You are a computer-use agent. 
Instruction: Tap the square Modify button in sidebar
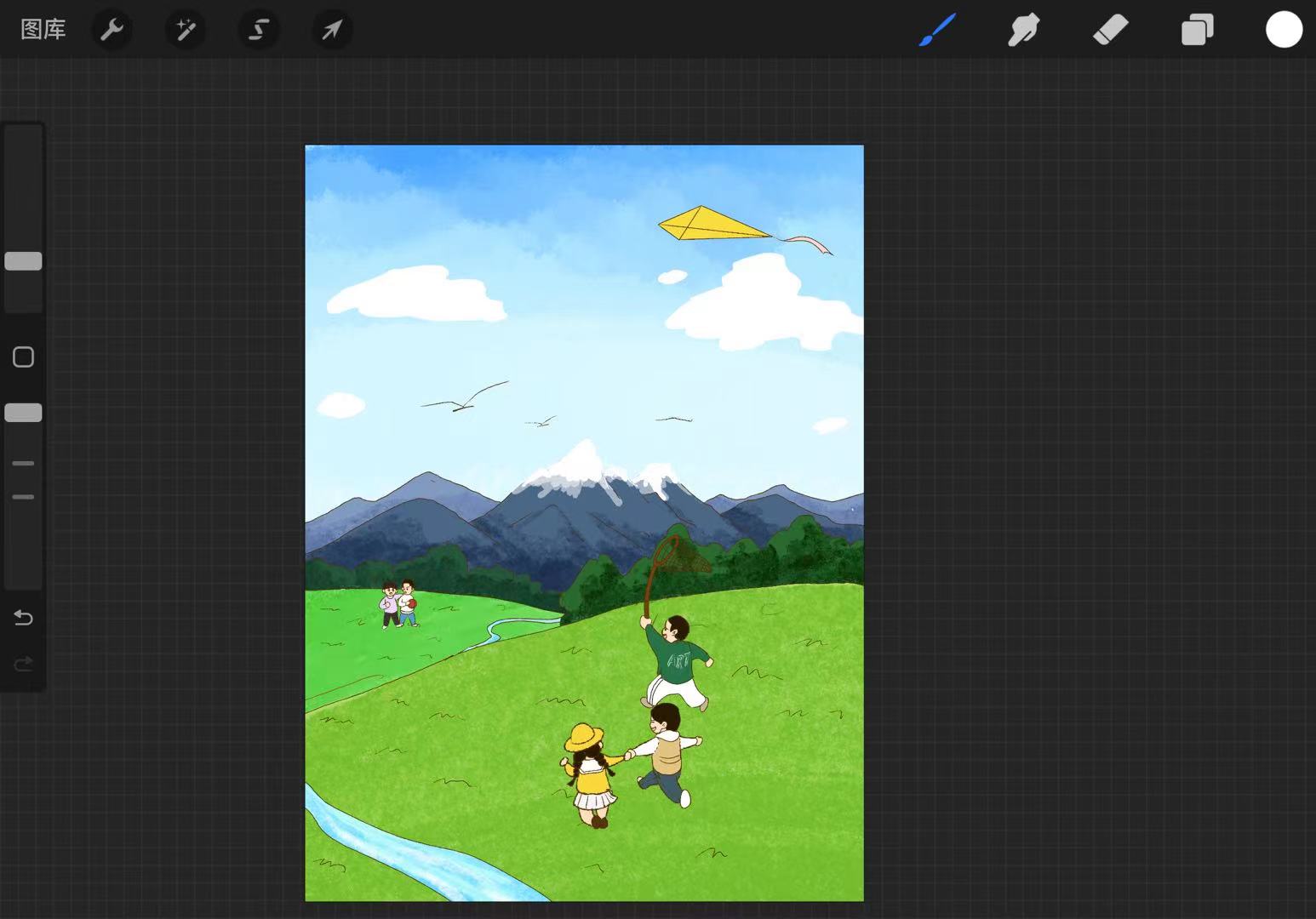click(23, 357)
